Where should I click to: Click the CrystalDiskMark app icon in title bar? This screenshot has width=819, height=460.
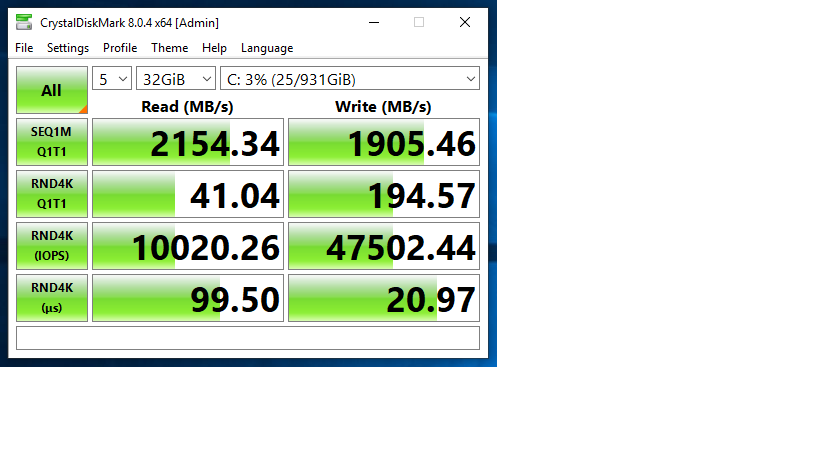(24, 22)
